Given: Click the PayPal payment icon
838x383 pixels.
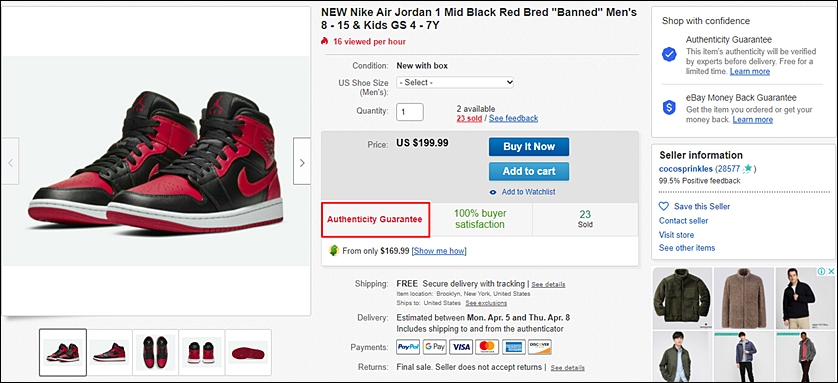Looking at the screenshot, I should [x=408, y=347].
